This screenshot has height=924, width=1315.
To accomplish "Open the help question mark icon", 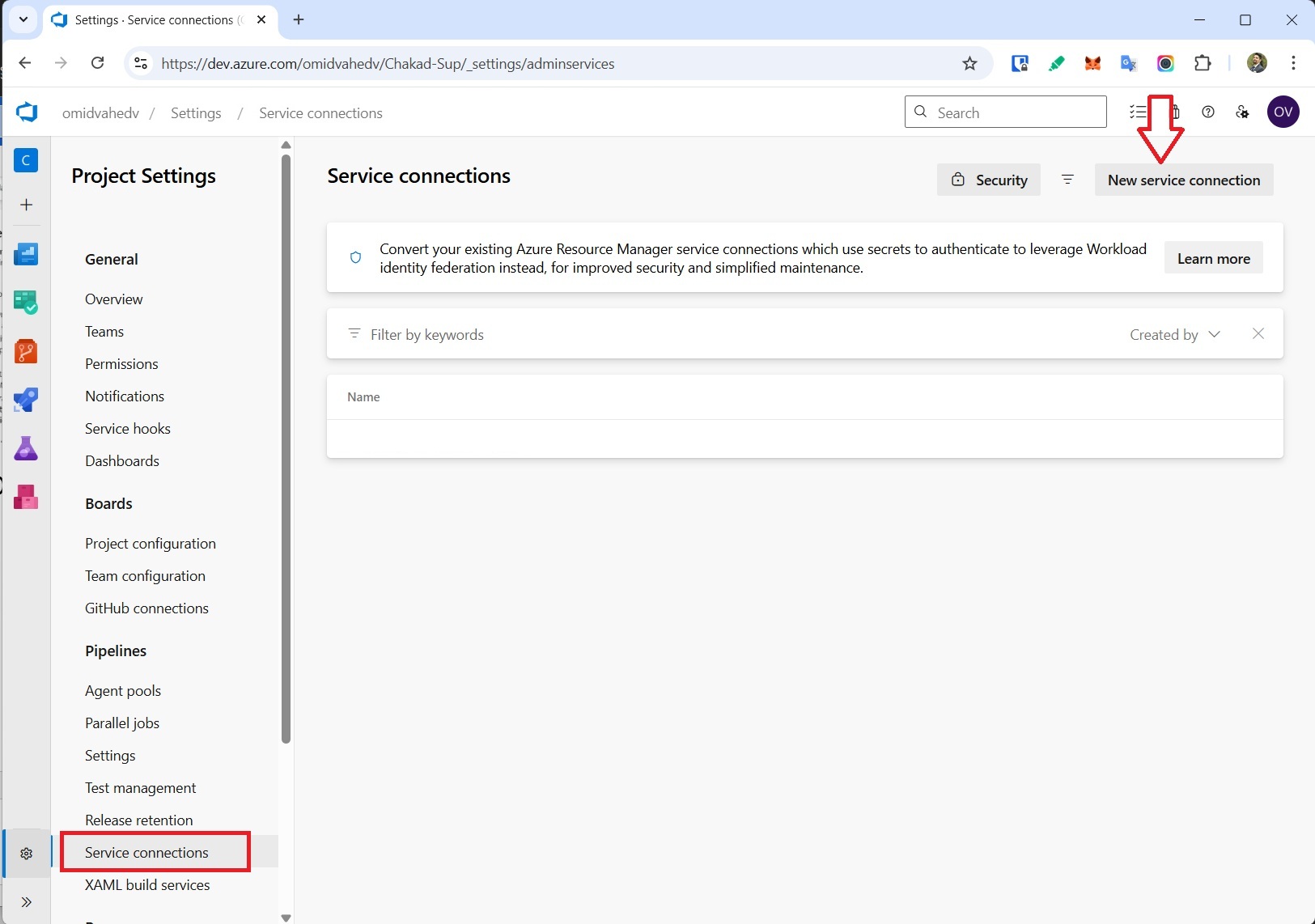I will [1209, 112].
